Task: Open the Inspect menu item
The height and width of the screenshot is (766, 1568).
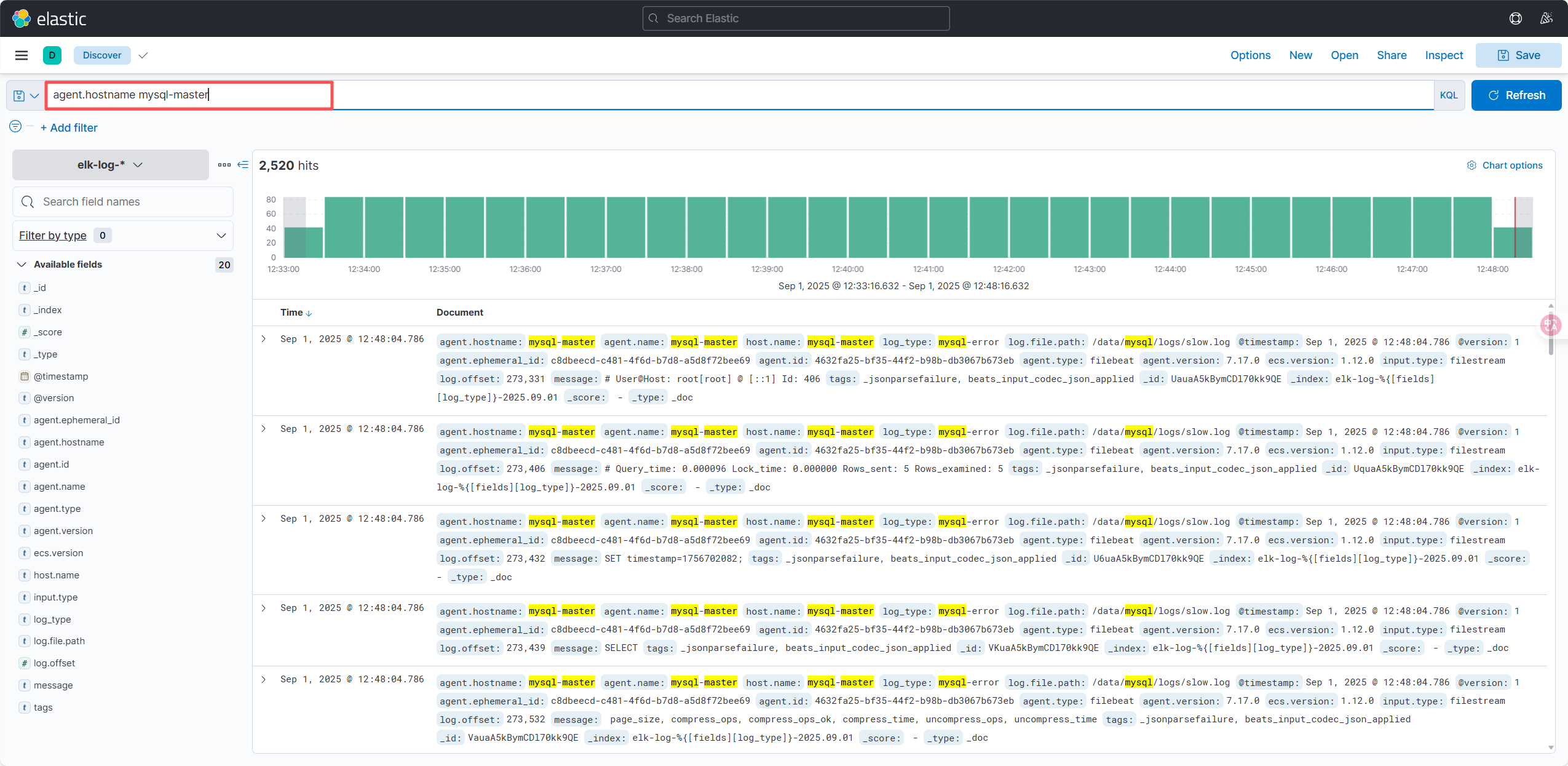Action: 1444,55
